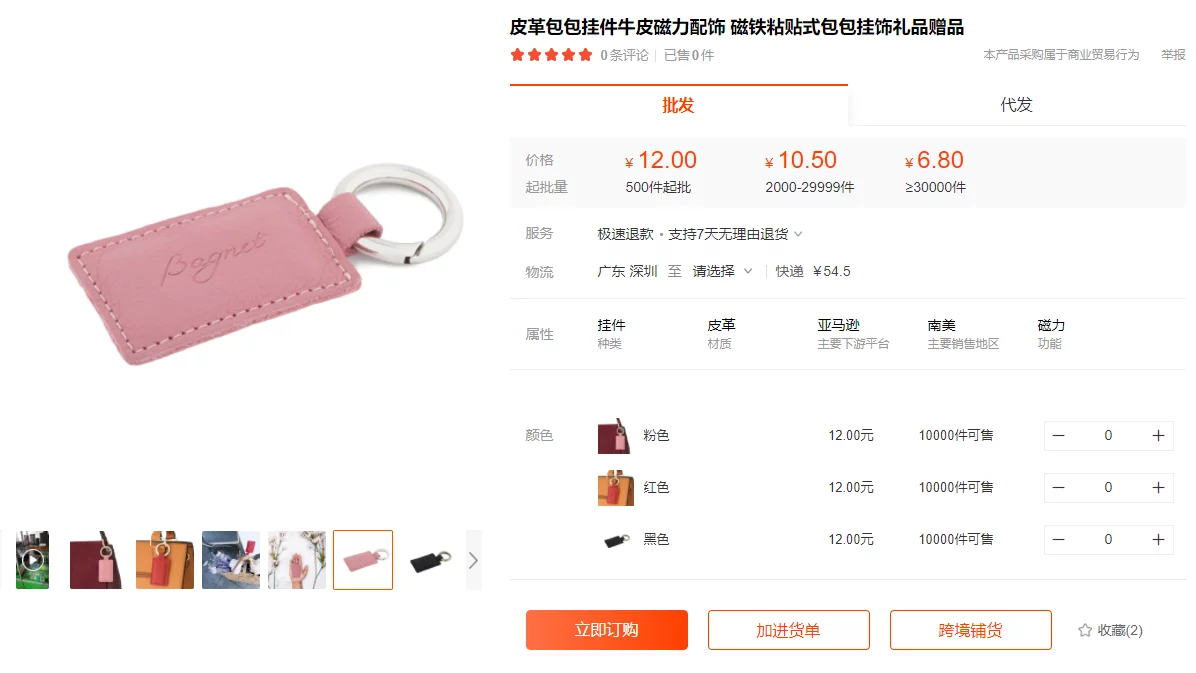The image size is (1196, 673).
Task: Select the 红色 color swatch image
Action: coord(615,488)
